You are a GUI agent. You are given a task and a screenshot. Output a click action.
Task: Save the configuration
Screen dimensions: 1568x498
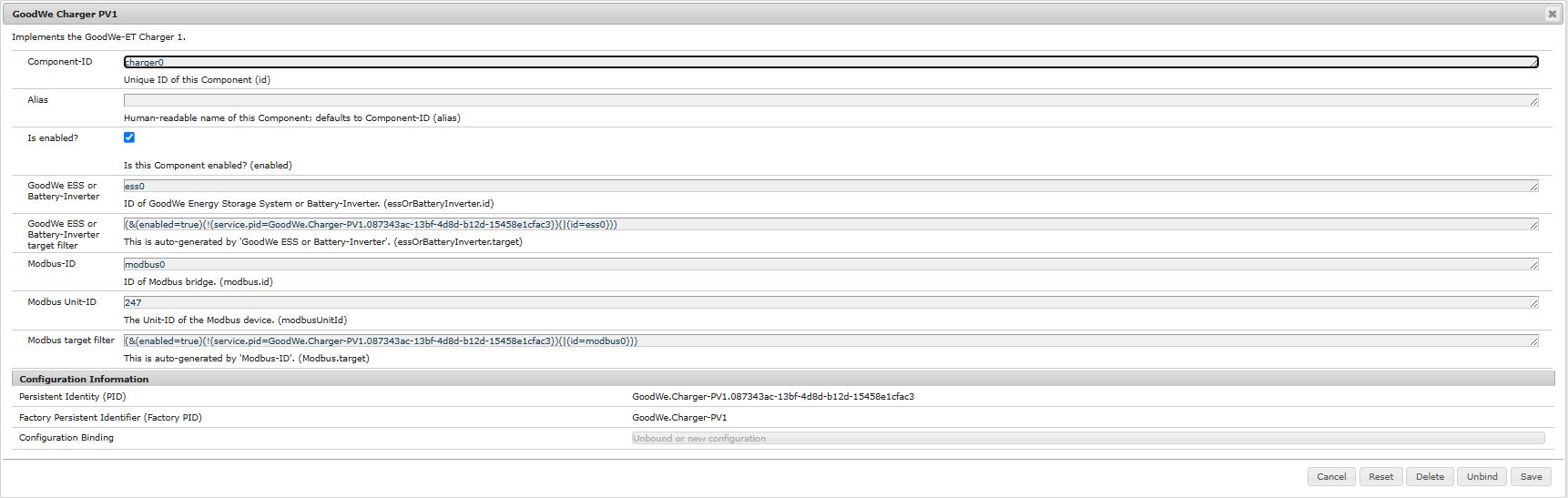(x=1532, y=476)
